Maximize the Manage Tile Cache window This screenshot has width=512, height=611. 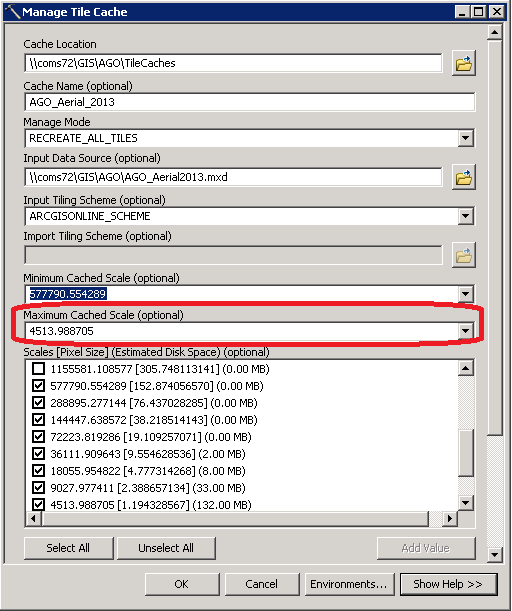[x=479, y=12]
